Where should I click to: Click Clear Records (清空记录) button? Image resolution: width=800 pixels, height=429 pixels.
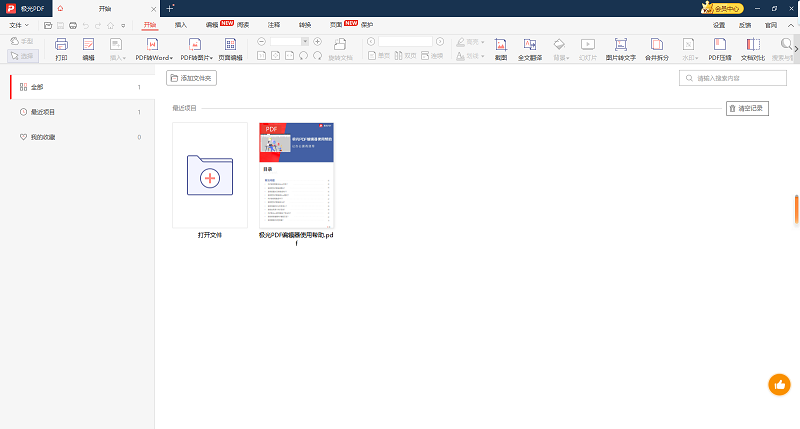[x=747, y=108]
